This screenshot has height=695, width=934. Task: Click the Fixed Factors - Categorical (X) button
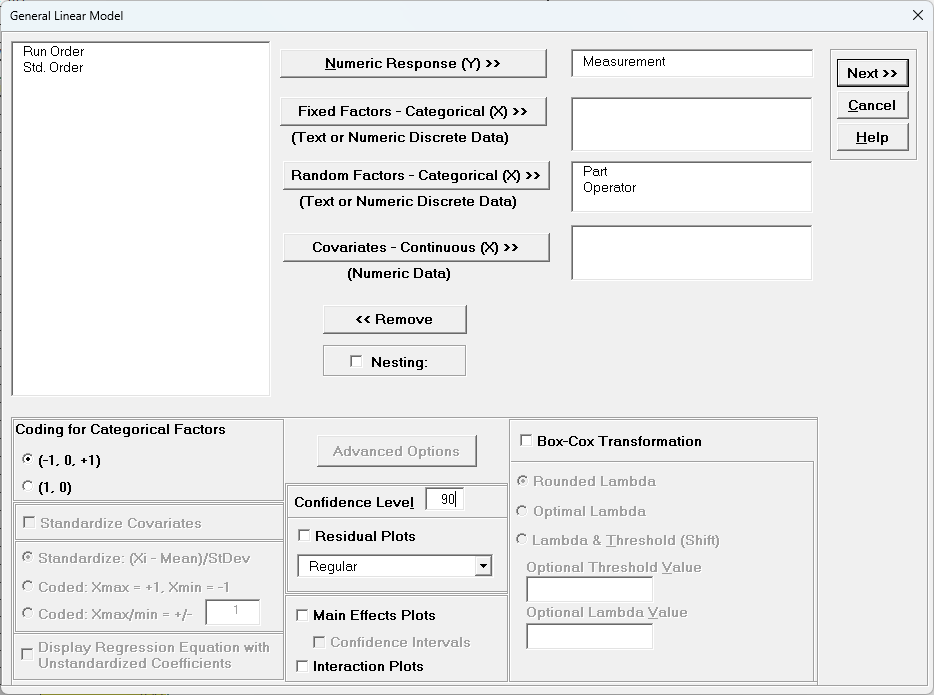click(413, 111)
